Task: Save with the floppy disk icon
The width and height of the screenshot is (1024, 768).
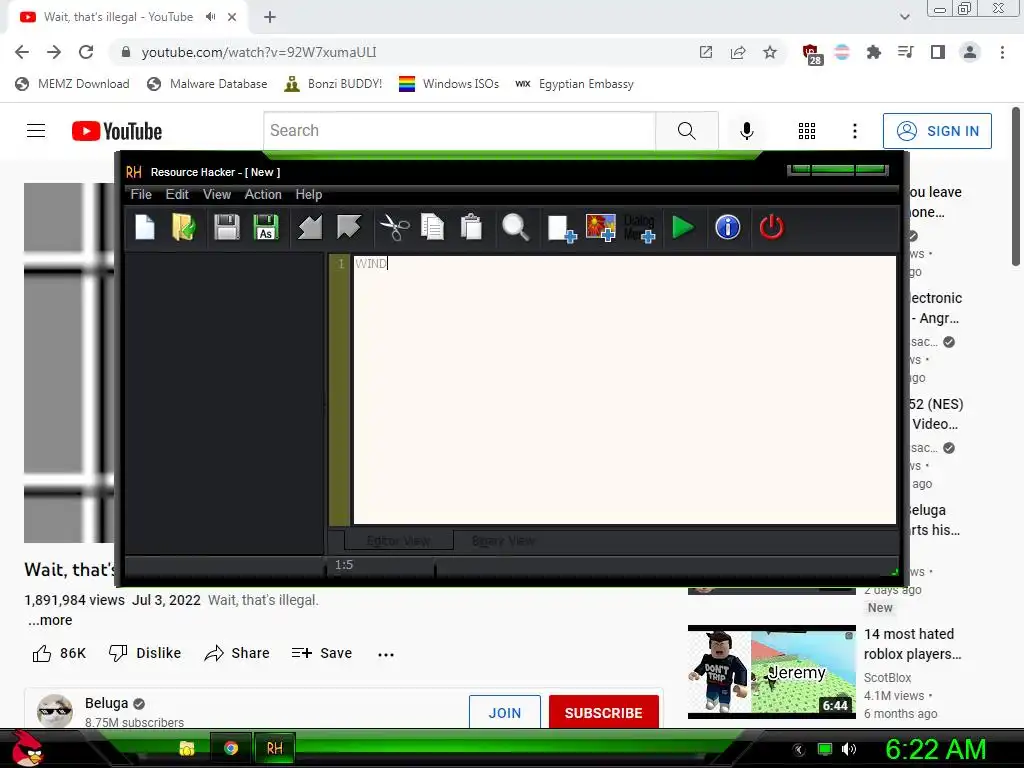Action: click(x=227, y=228)
